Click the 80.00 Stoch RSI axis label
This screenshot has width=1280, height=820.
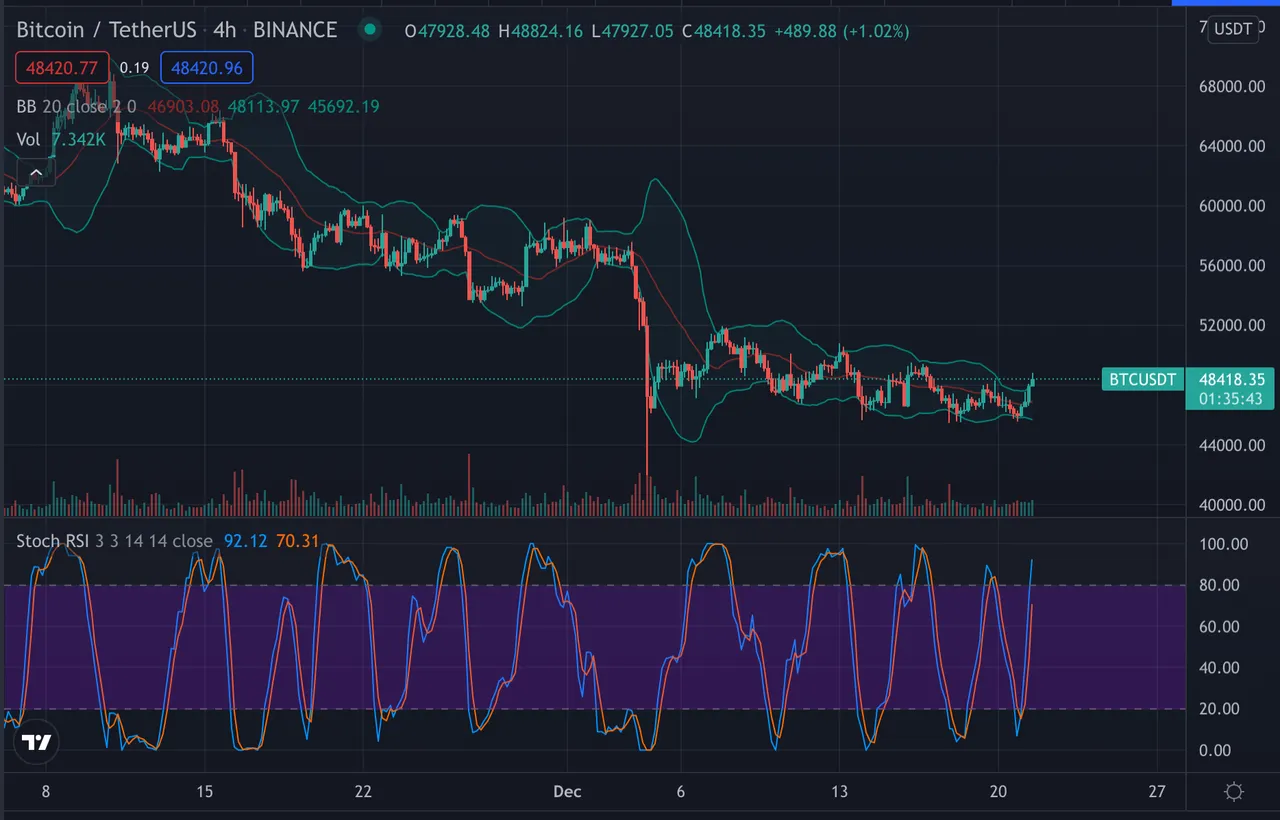tap(1219, 585)
